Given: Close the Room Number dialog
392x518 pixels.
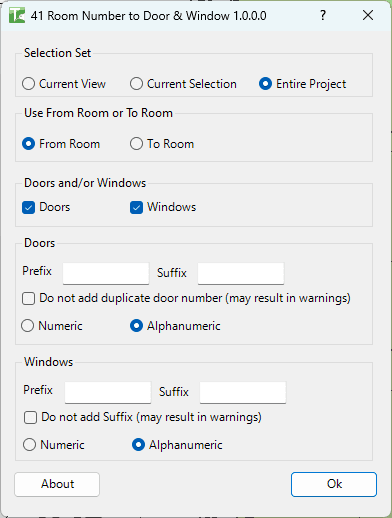Looking at the screenshot, I should (x=368, y=15).
